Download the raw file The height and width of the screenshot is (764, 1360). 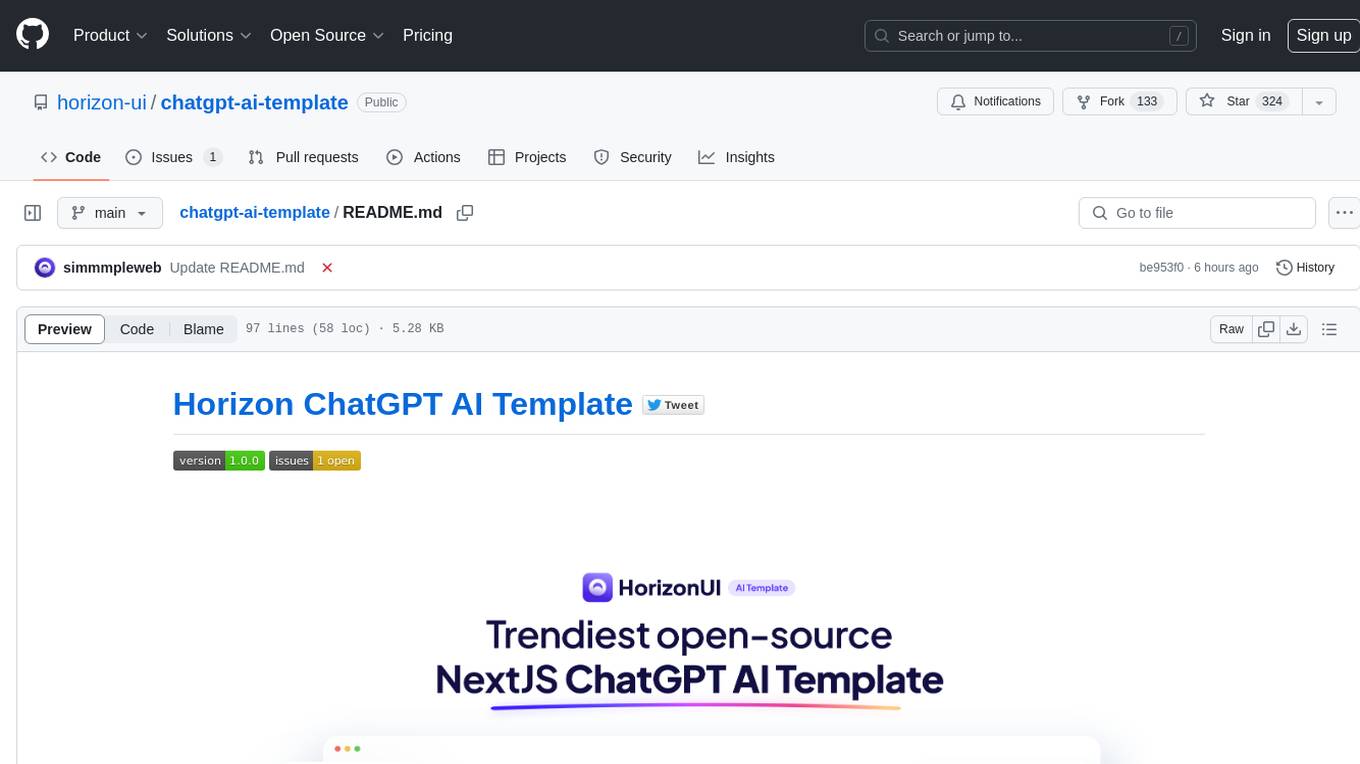tap(1293, 329)
